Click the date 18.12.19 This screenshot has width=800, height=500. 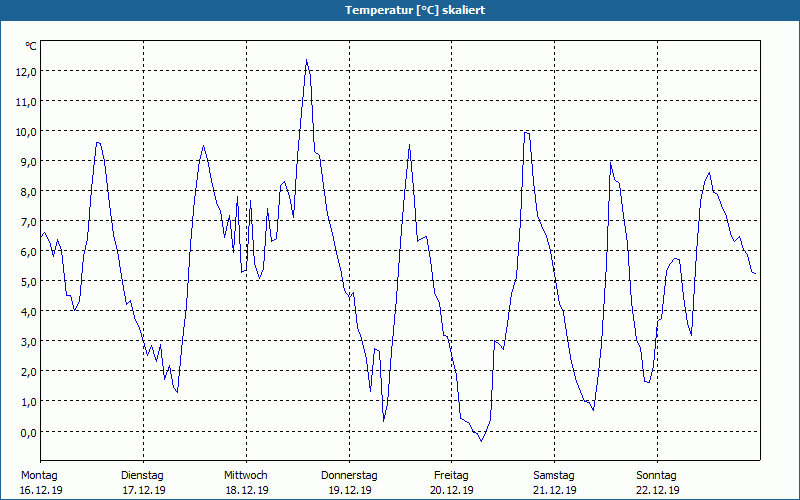coord(247,490)
